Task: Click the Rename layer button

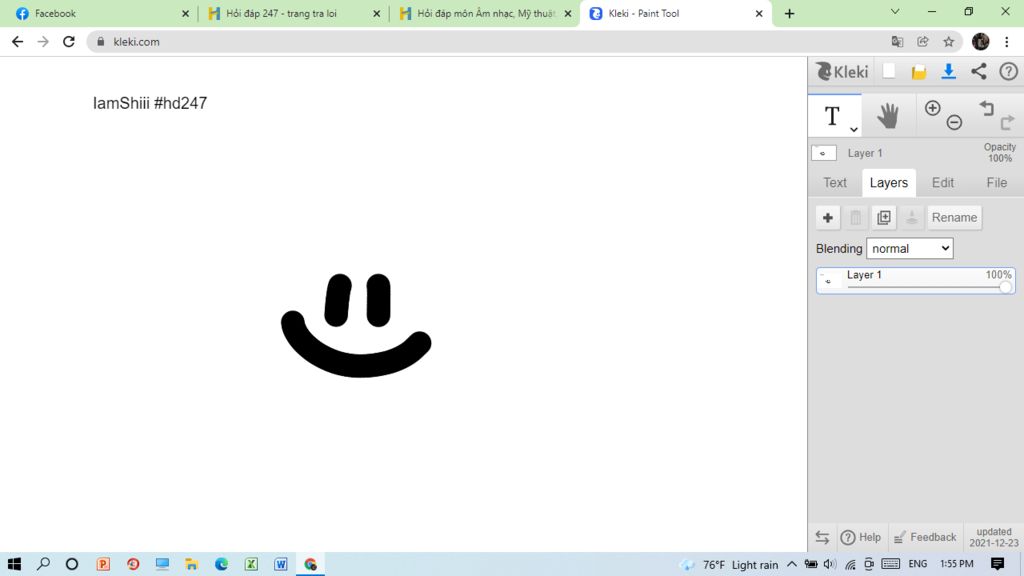Action: [x=954, y=217]
